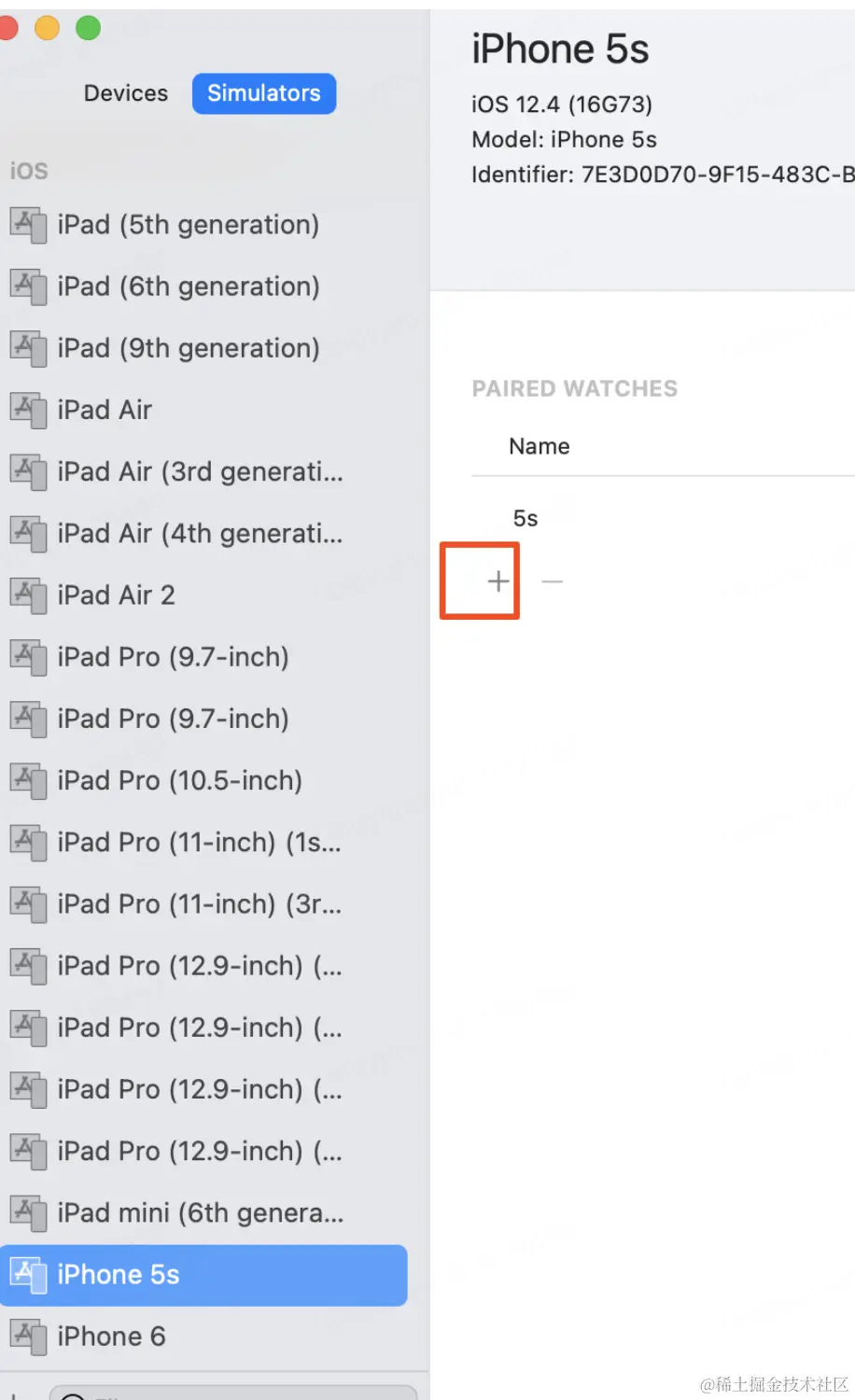
Task: Click the simulator icon next to iPad (9th generation)
Action: 28,348
